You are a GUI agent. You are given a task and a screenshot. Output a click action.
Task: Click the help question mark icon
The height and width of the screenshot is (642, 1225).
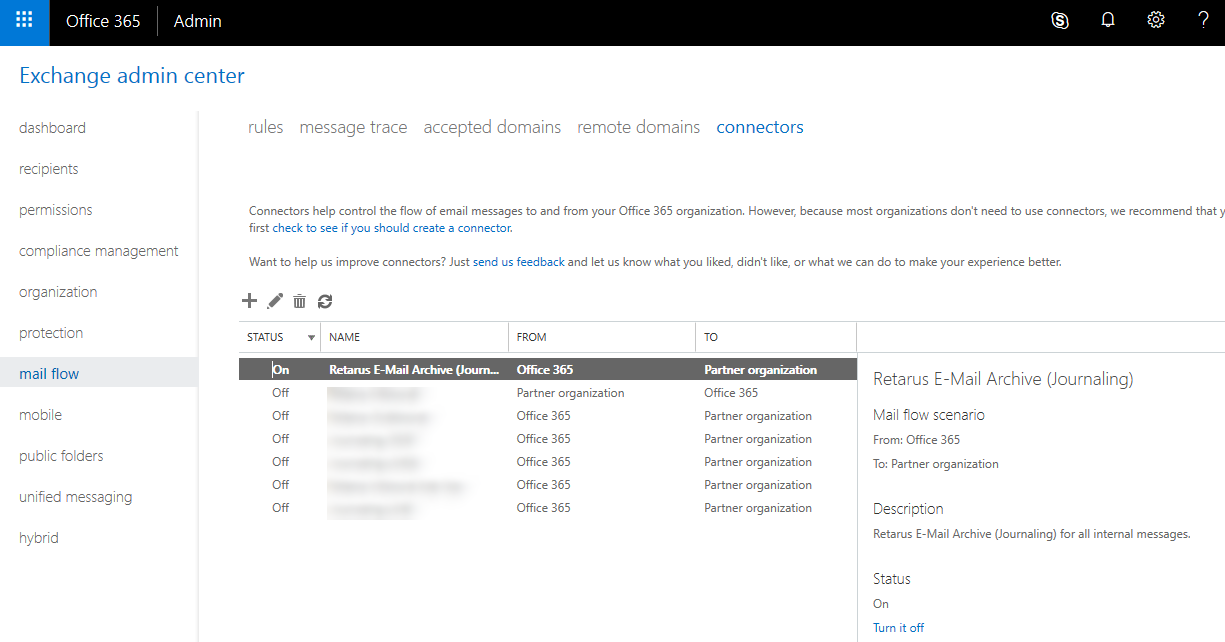pyautogui.click(x=1204, y=21)
